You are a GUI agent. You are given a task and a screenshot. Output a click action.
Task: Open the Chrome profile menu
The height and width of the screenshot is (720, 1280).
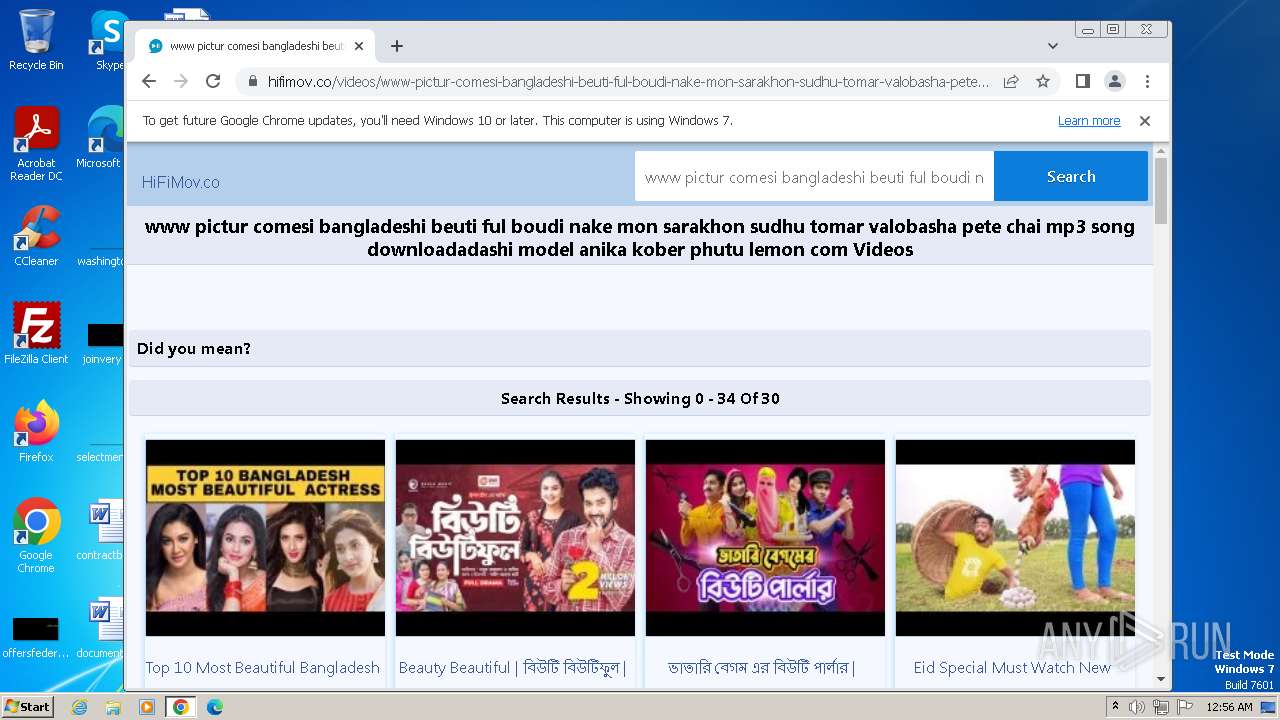[1115, 81]
